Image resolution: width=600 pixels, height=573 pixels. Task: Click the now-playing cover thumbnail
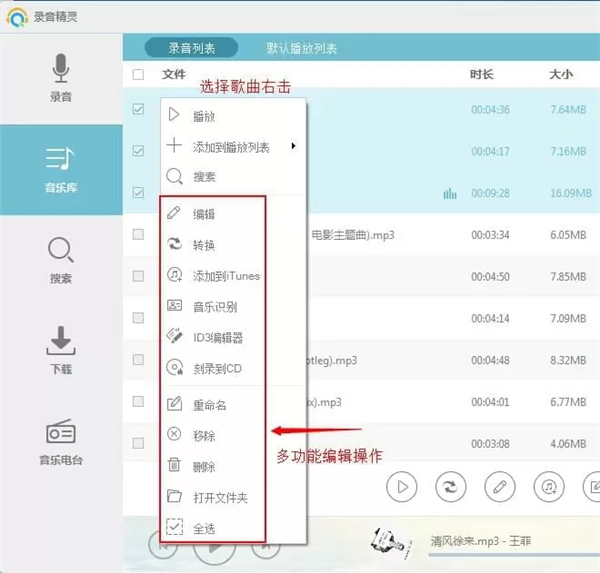coord(390,542)
